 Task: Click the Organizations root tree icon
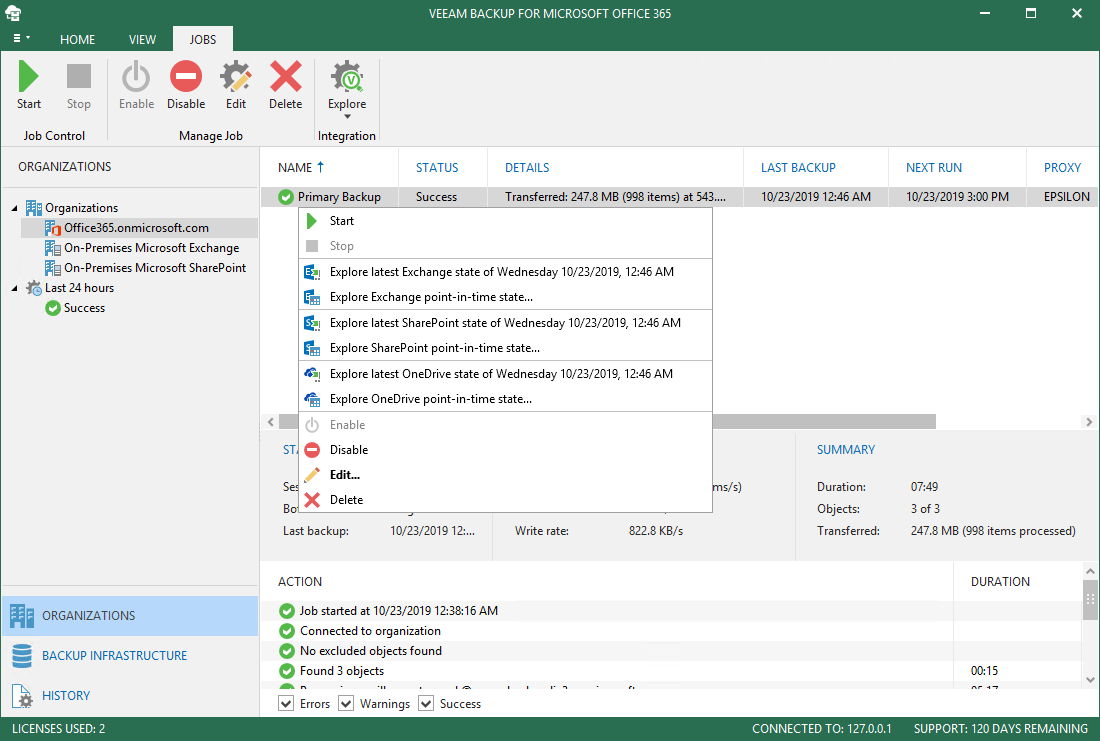(x=34, y=208)
